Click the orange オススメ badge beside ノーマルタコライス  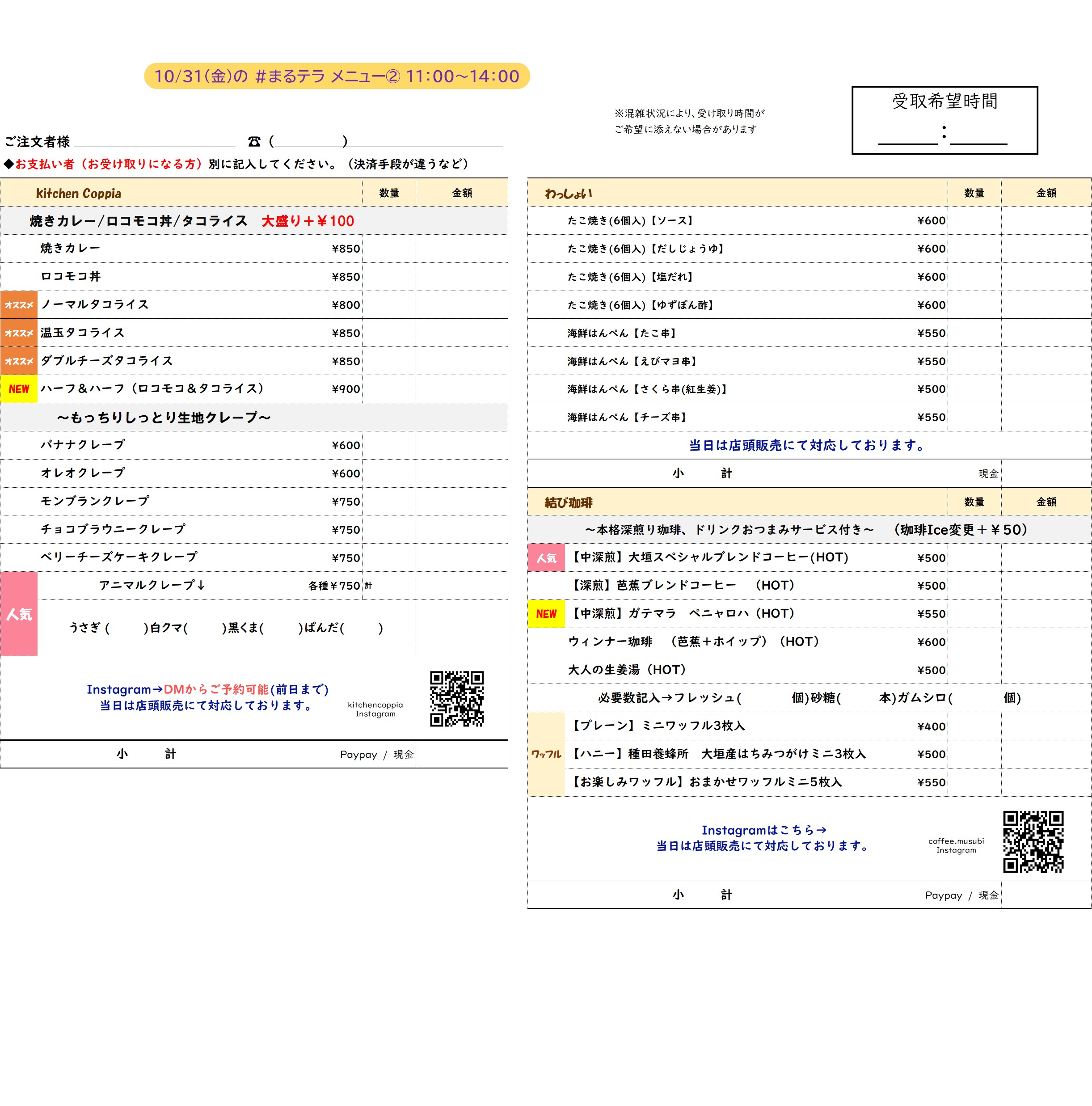19,304
